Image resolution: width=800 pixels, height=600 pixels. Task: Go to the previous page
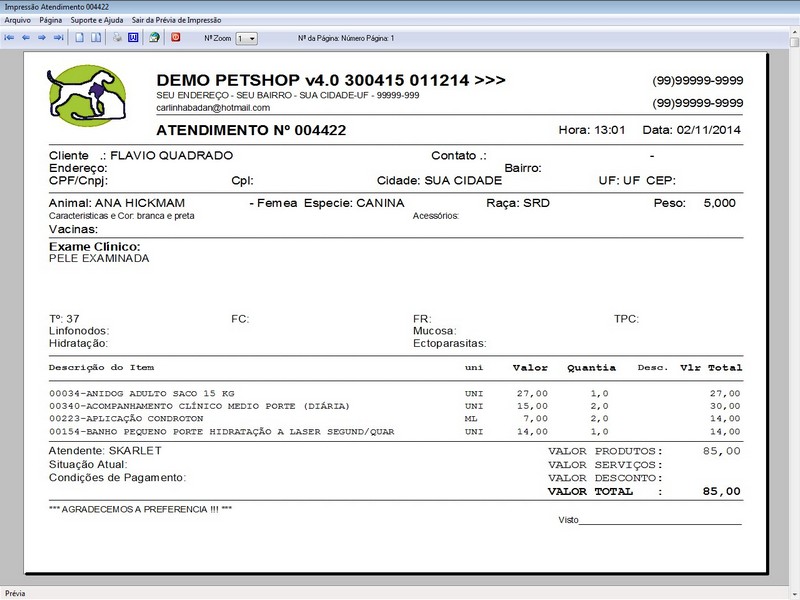point(25,38)
